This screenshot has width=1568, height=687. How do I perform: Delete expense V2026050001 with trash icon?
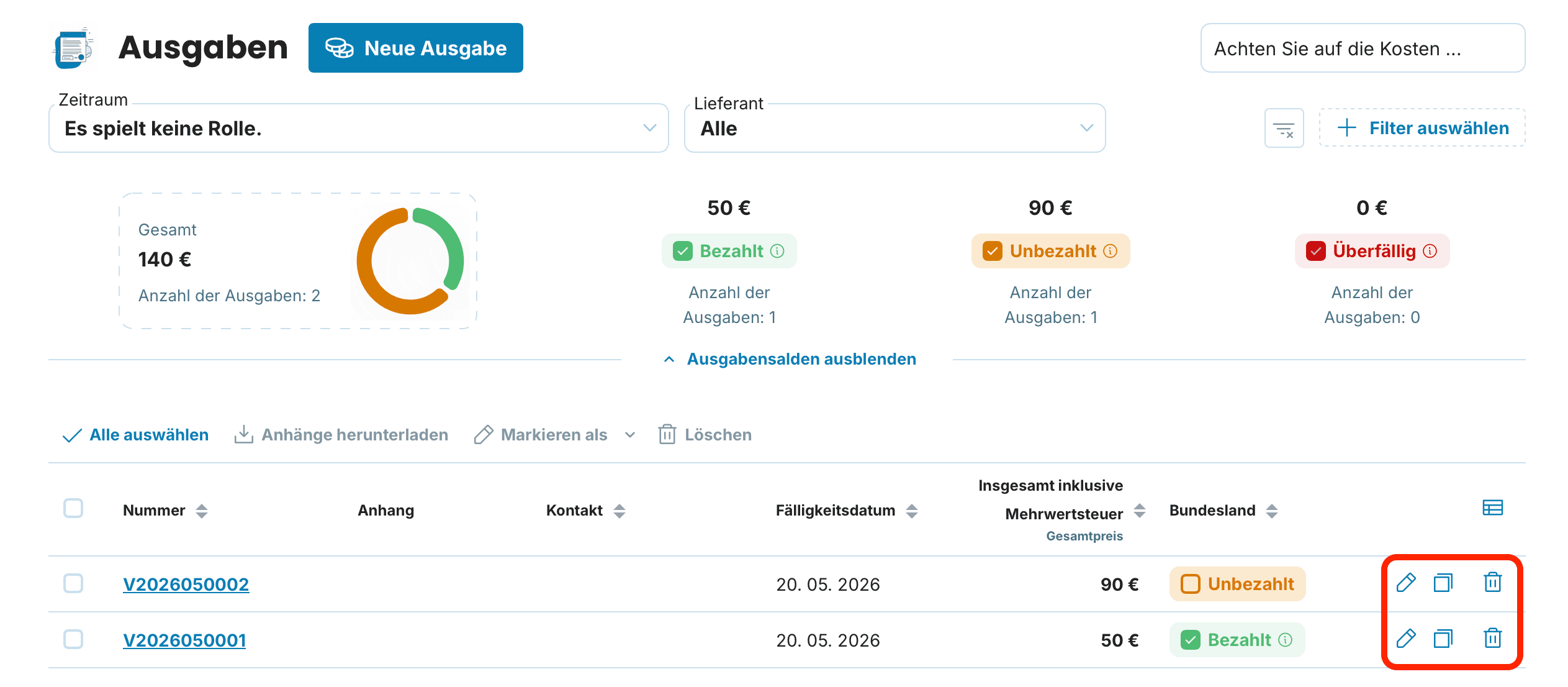pyautogui.click(x=1492, y=638)
